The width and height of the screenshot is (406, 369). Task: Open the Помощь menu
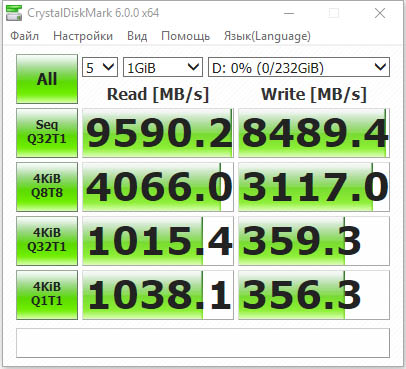coord(185,36)
